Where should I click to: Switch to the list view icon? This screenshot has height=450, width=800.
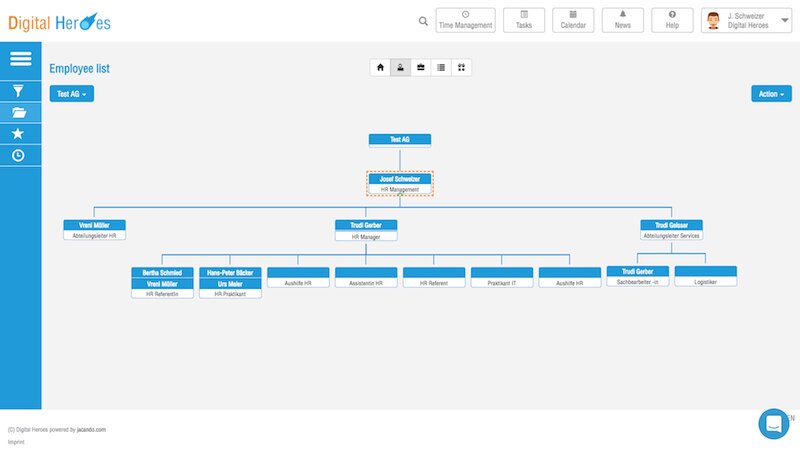pyautogui.click(x=441, y=68)
